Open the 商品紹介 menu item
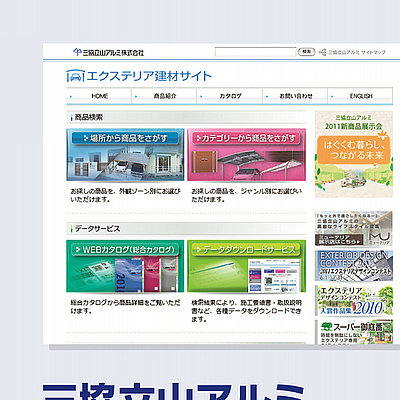This screenshot has width=400, height=400. coord(164,96)
